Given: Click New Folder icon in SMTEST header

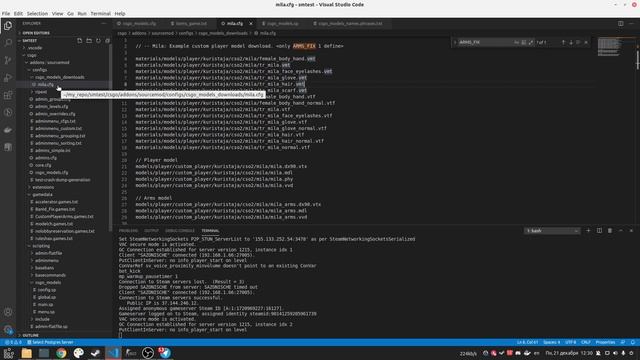Looking at the screenshot, I should coord(89,40).
